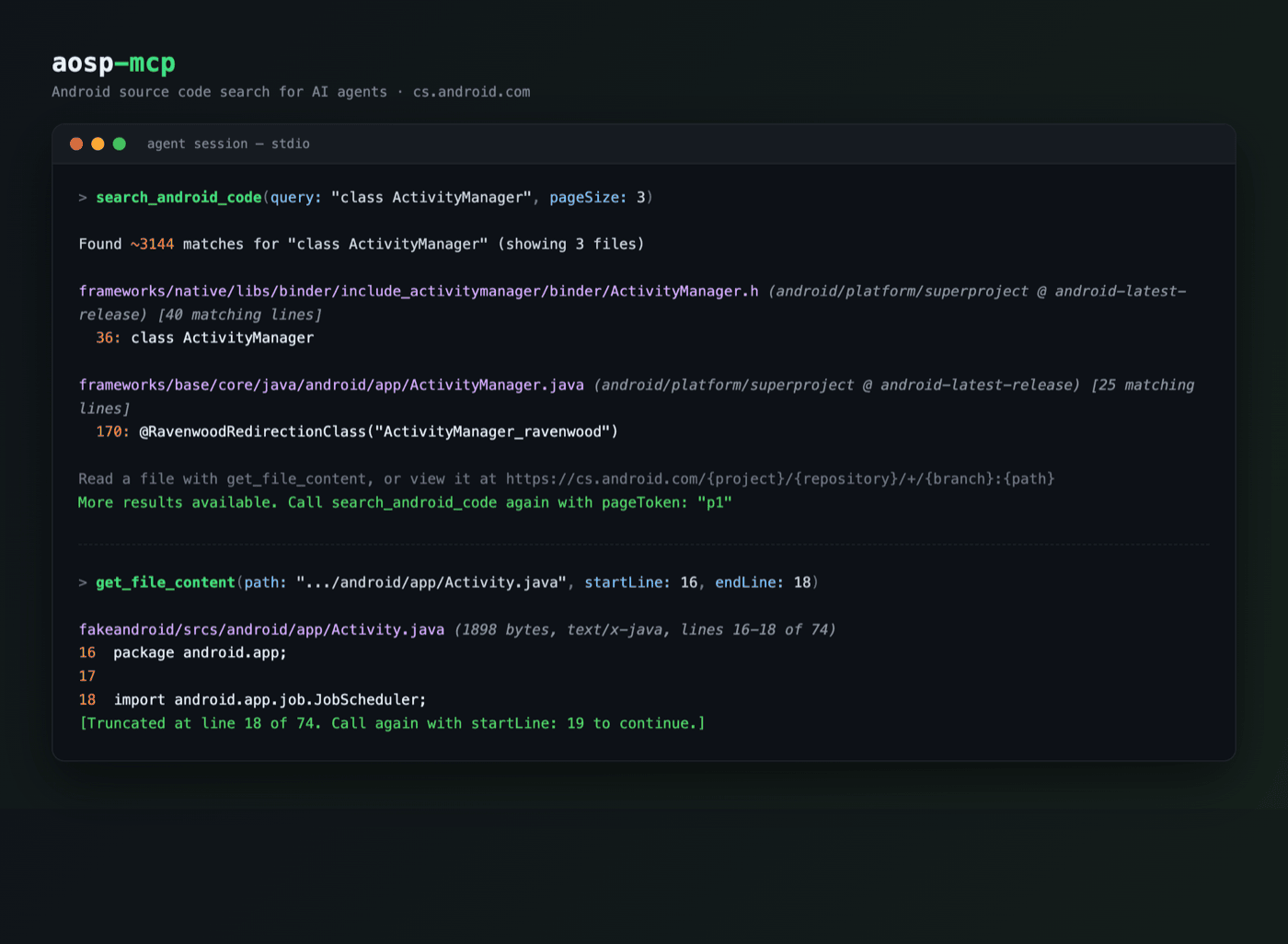
Task: Click the pageSize: parameter label
Action: tap(588, 198)
